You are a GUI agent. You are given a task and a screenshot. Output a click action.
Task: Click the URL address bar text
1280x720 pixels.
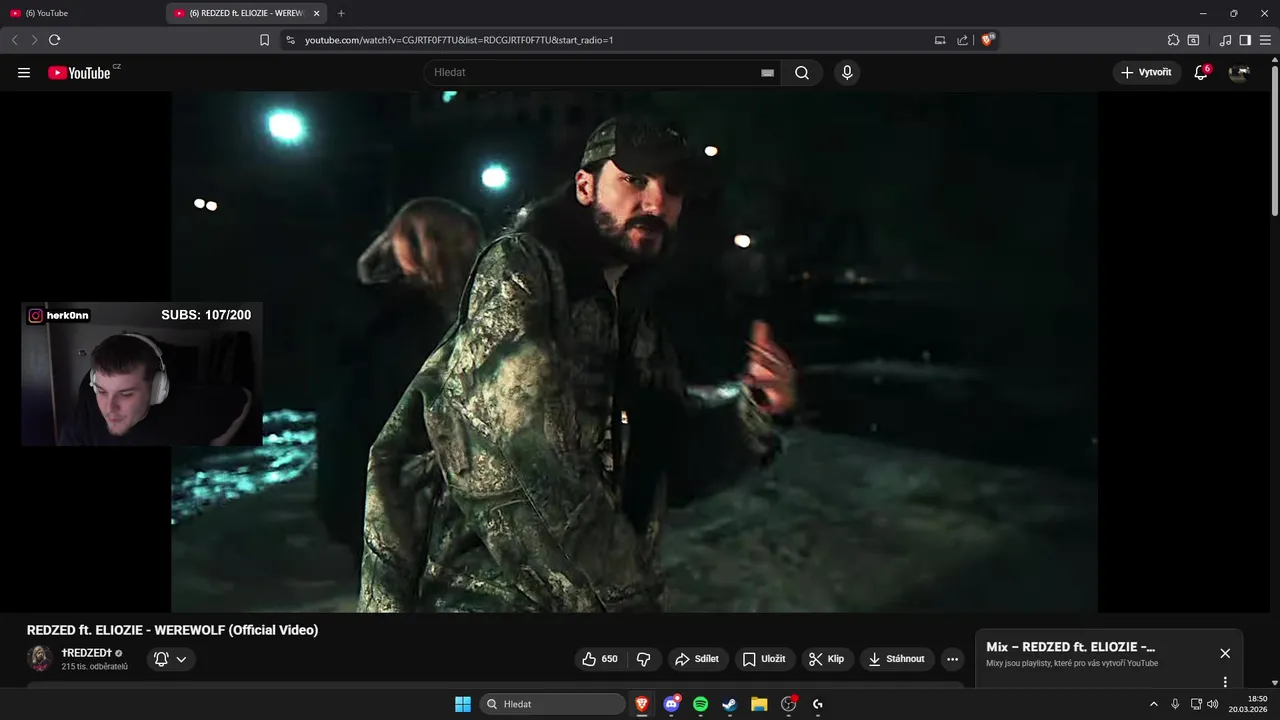459,40
